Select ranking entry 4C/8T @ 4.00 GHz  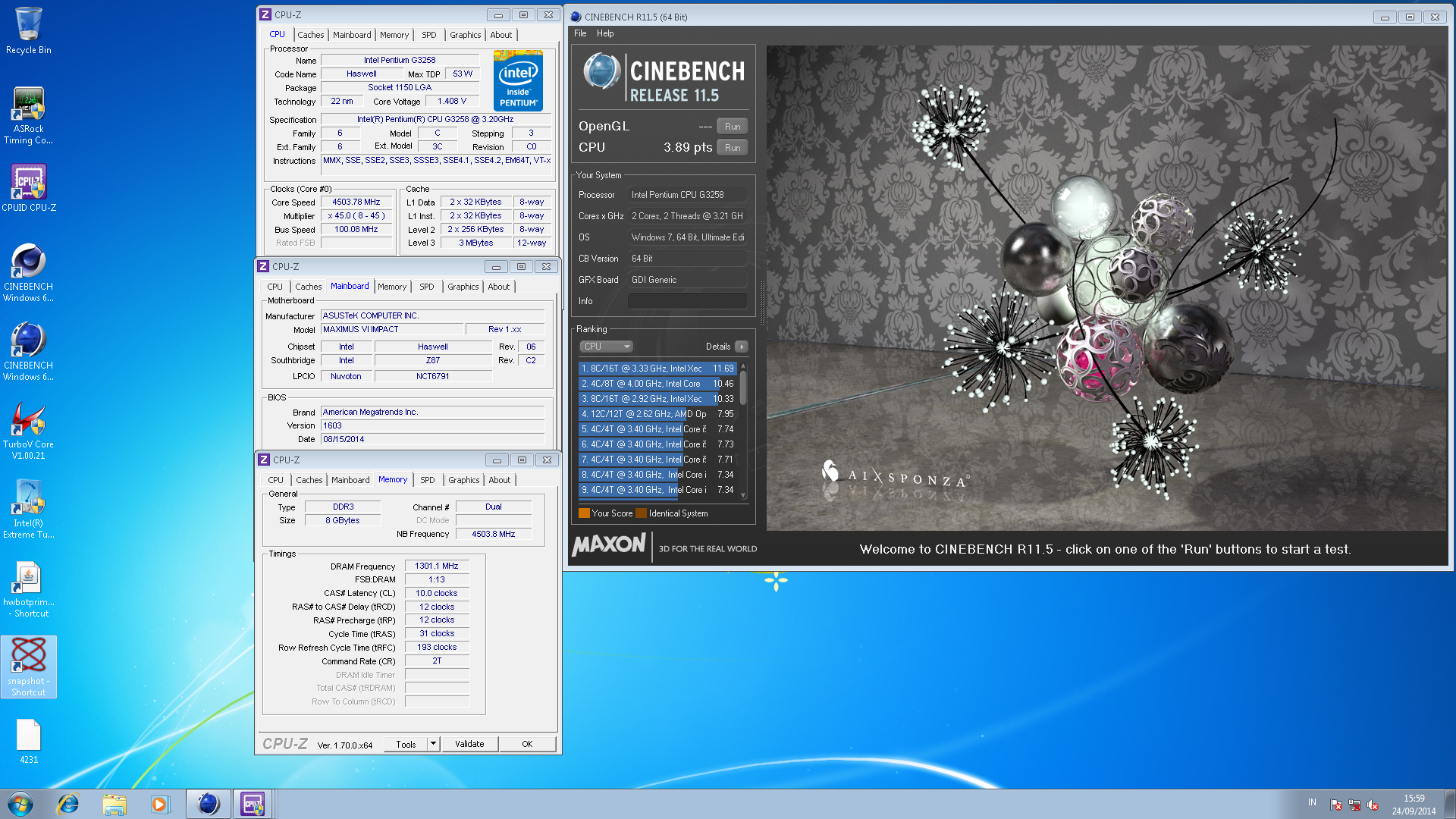click(657, 384)
